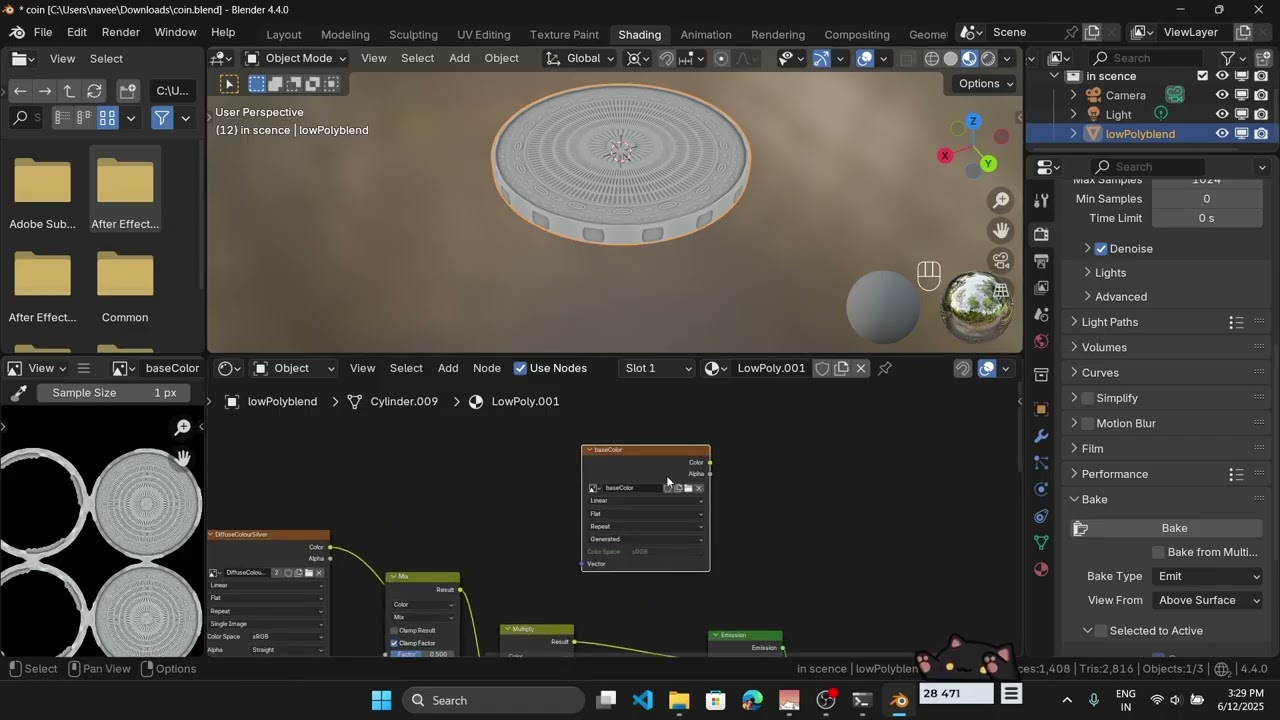
Task: Hide the Light object in viewport
Action: (x=1222, y=114)
